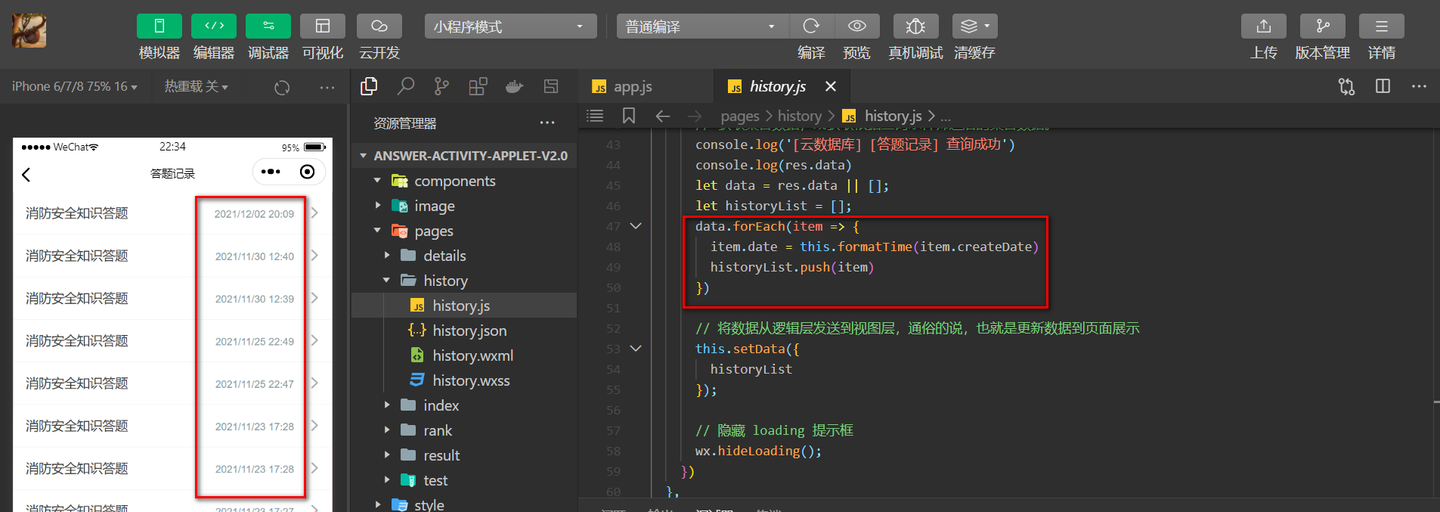Toggle the Simulator (模拟器) panel button
The width and height of the screenshot is (1440, 512).
159,27
